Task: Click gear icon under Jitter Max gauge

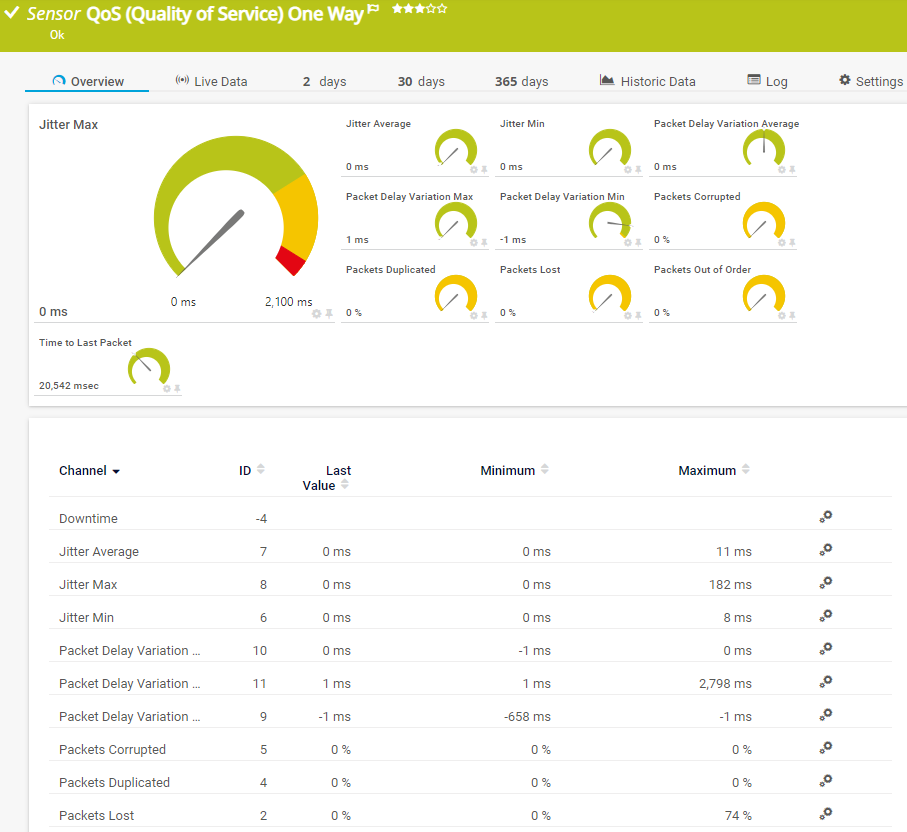Action: pos(317,313)
